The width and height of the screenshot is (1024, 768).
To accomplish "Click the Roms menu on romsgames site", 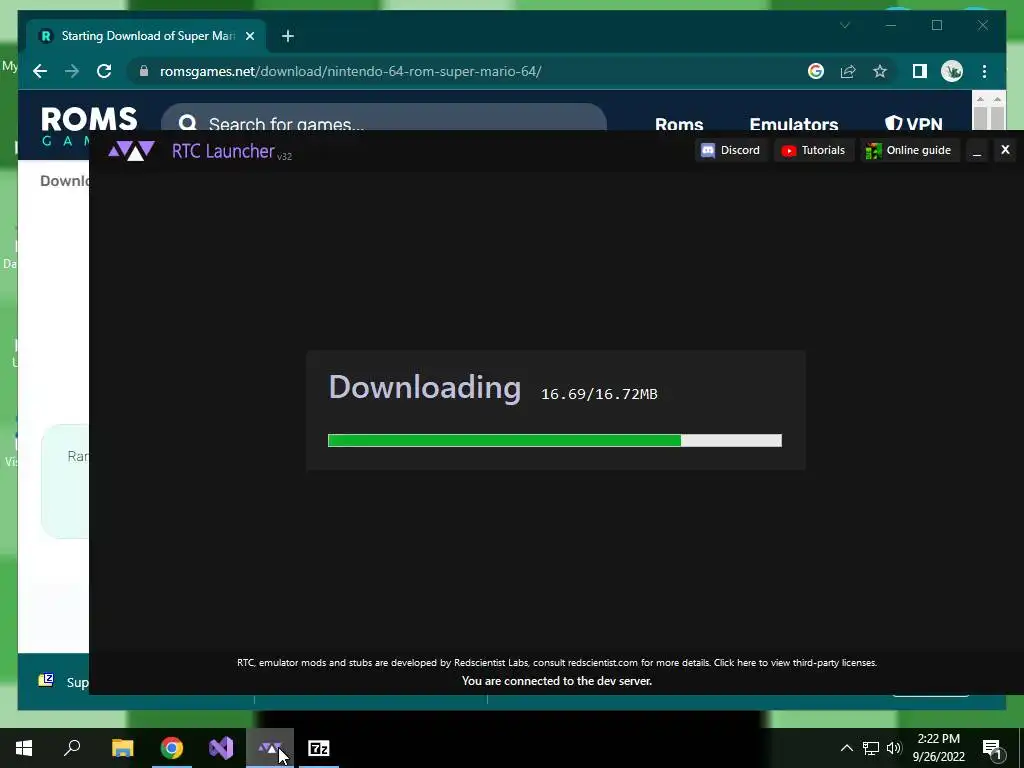I will 679,123.
